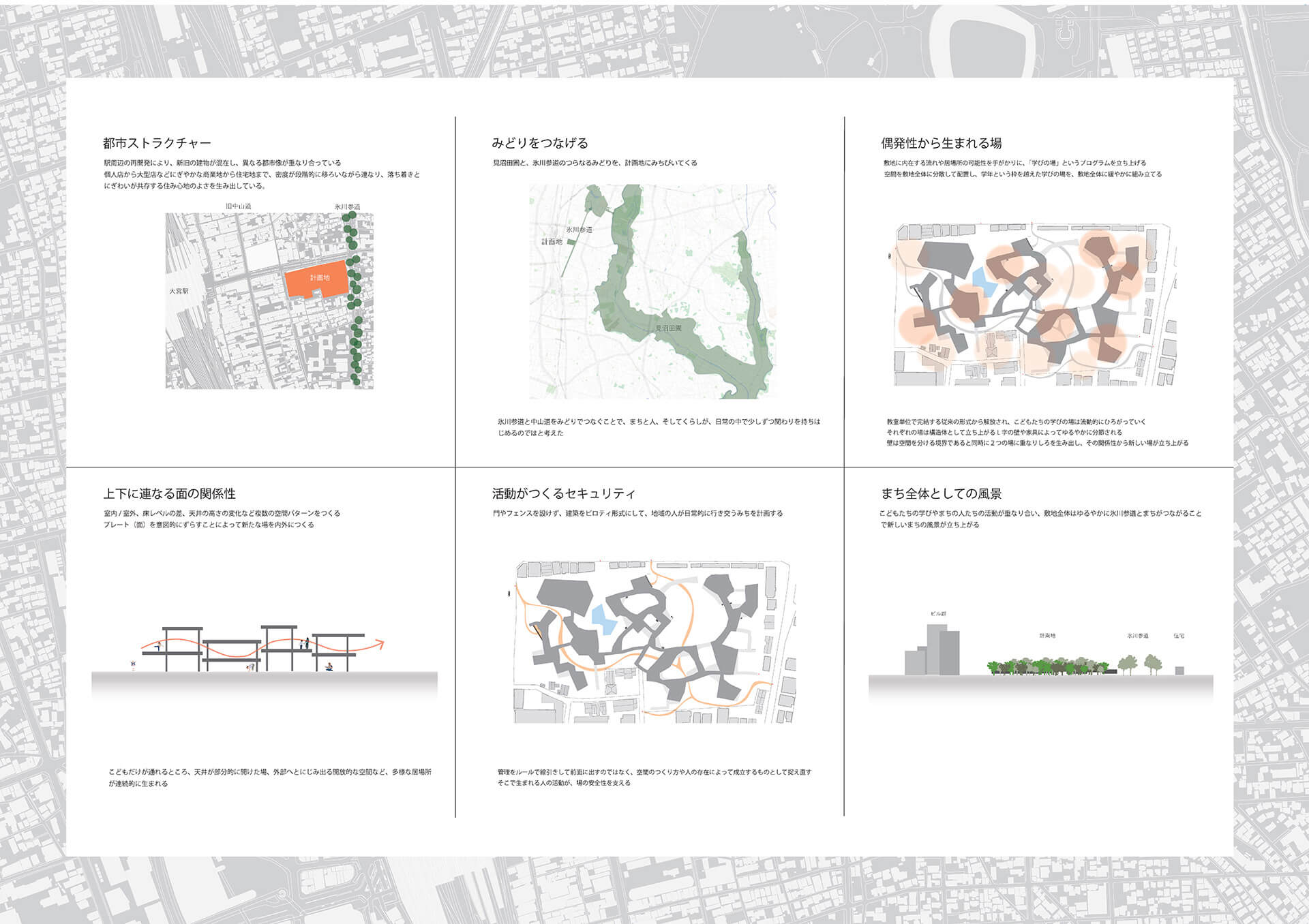Click the まち全体としての風景 heading

[941, 493]
